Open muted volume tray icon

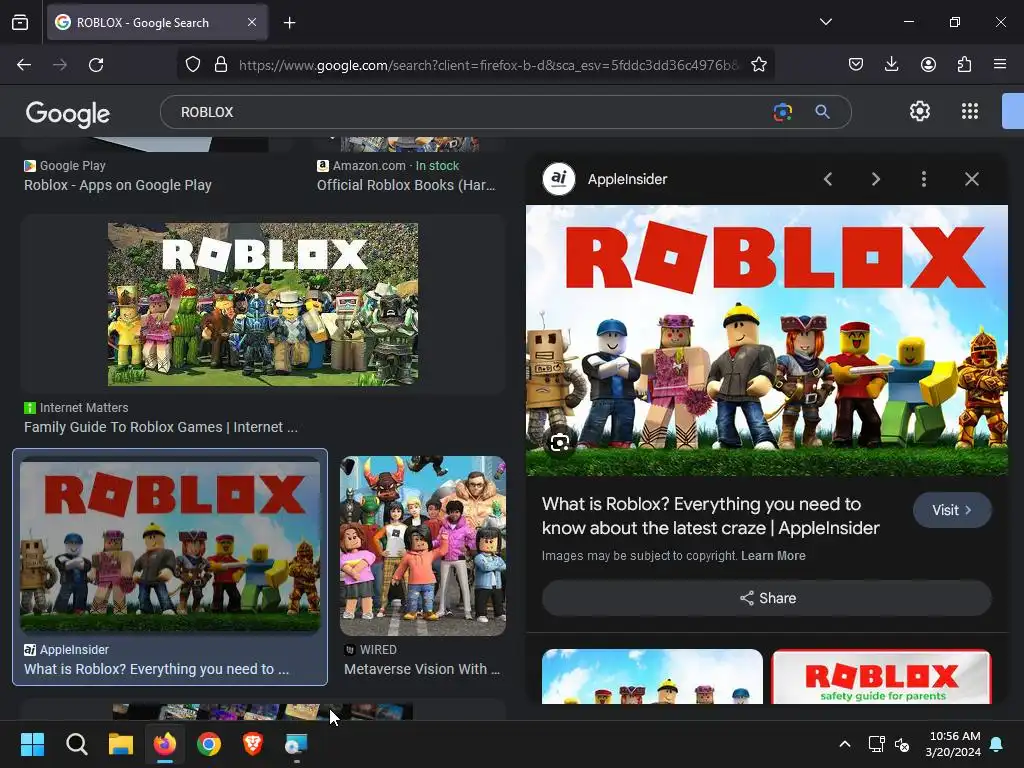click(x=902, y=744)
